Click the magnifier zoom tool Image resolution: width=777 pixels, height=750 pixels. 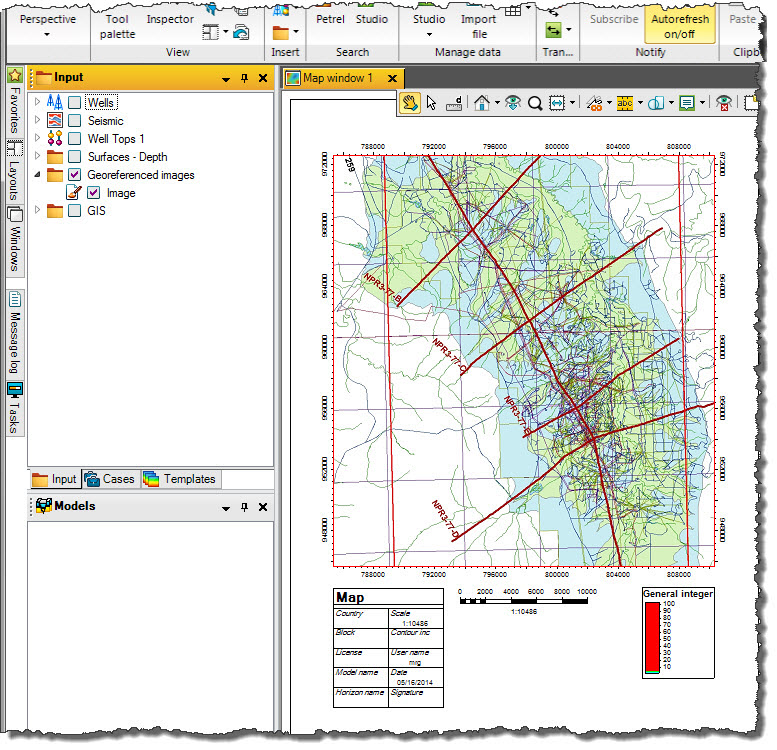point(535,102)
